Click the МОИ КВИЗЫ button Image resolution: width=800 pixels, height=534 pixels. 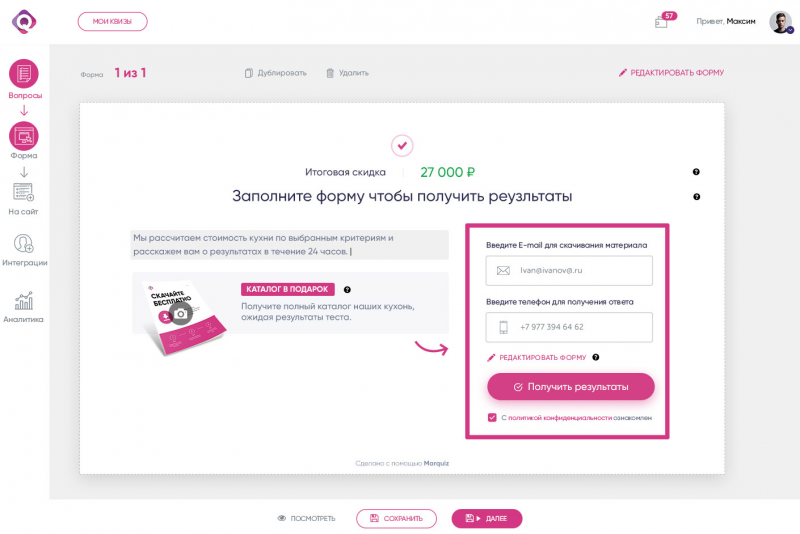click(112, 21)
